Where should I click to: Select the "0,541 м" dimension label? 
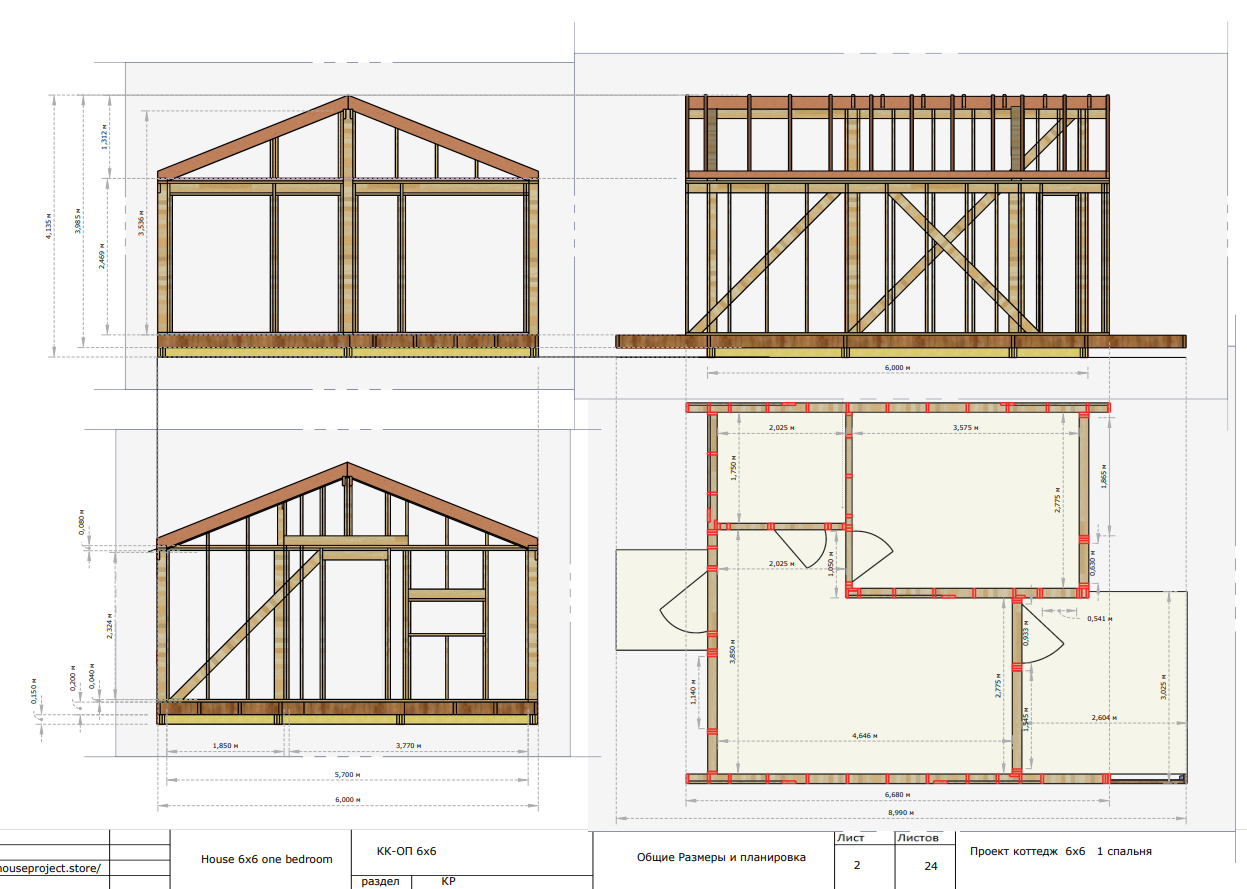pyautogui.click(x=1099, y=618)
